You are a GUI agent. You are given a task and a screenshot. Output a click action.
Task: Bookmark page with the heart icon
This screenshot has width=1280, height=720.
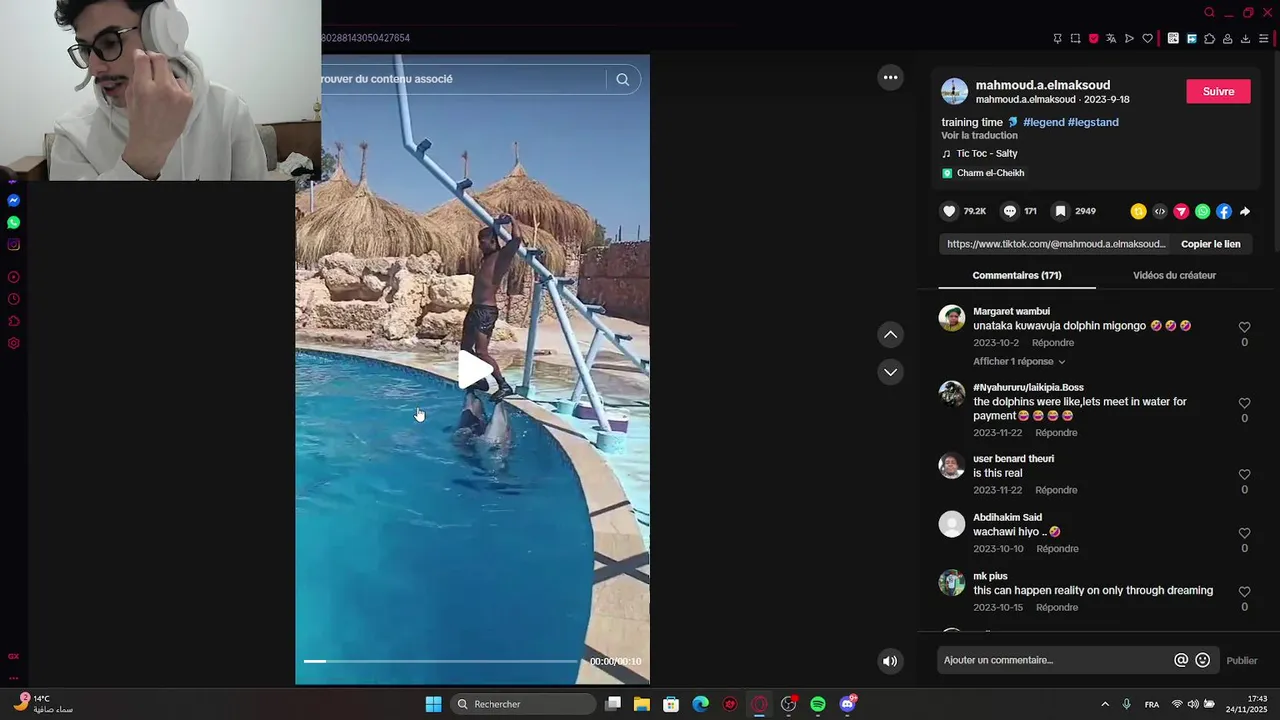(x=1147, y=39)
